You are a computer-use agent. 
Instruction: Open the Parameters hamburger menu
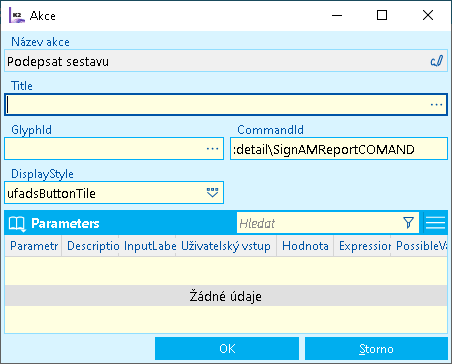(x=435, y=223)
